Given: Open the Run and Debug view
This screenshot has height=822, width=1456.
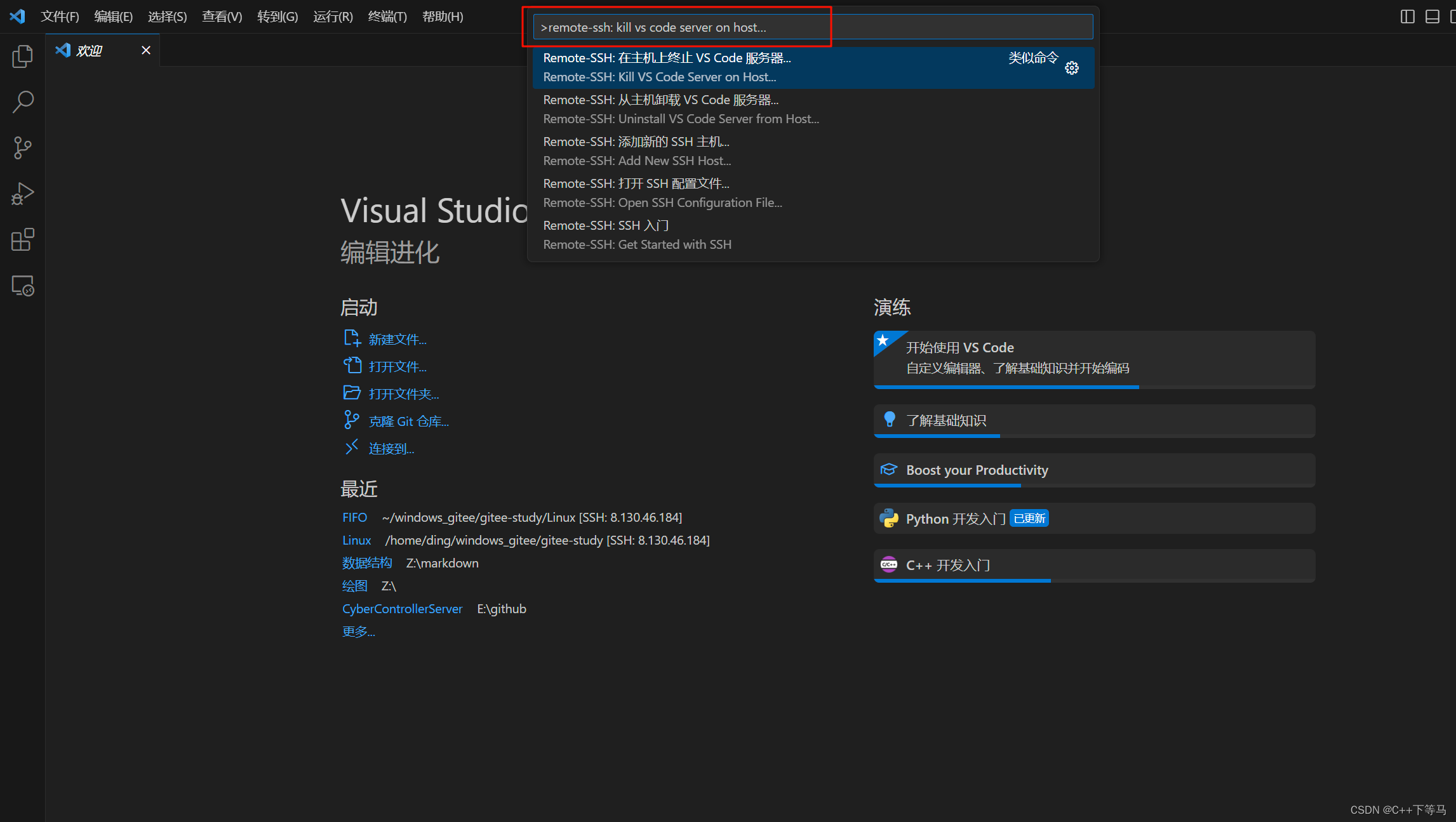Looking at the screenshot, I should coord(22,194).
